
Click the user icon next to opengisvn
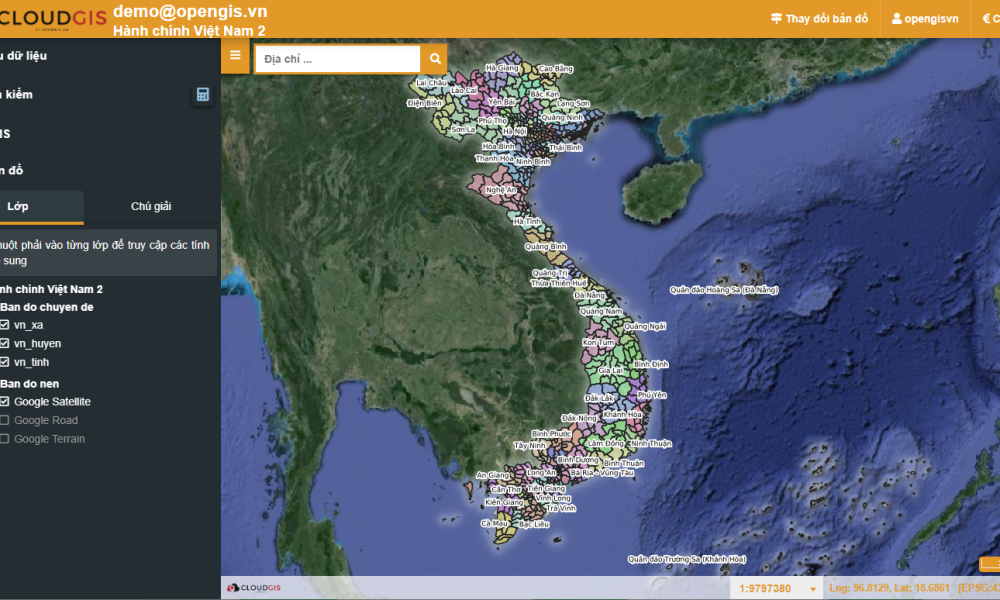[x=897, y=19]
